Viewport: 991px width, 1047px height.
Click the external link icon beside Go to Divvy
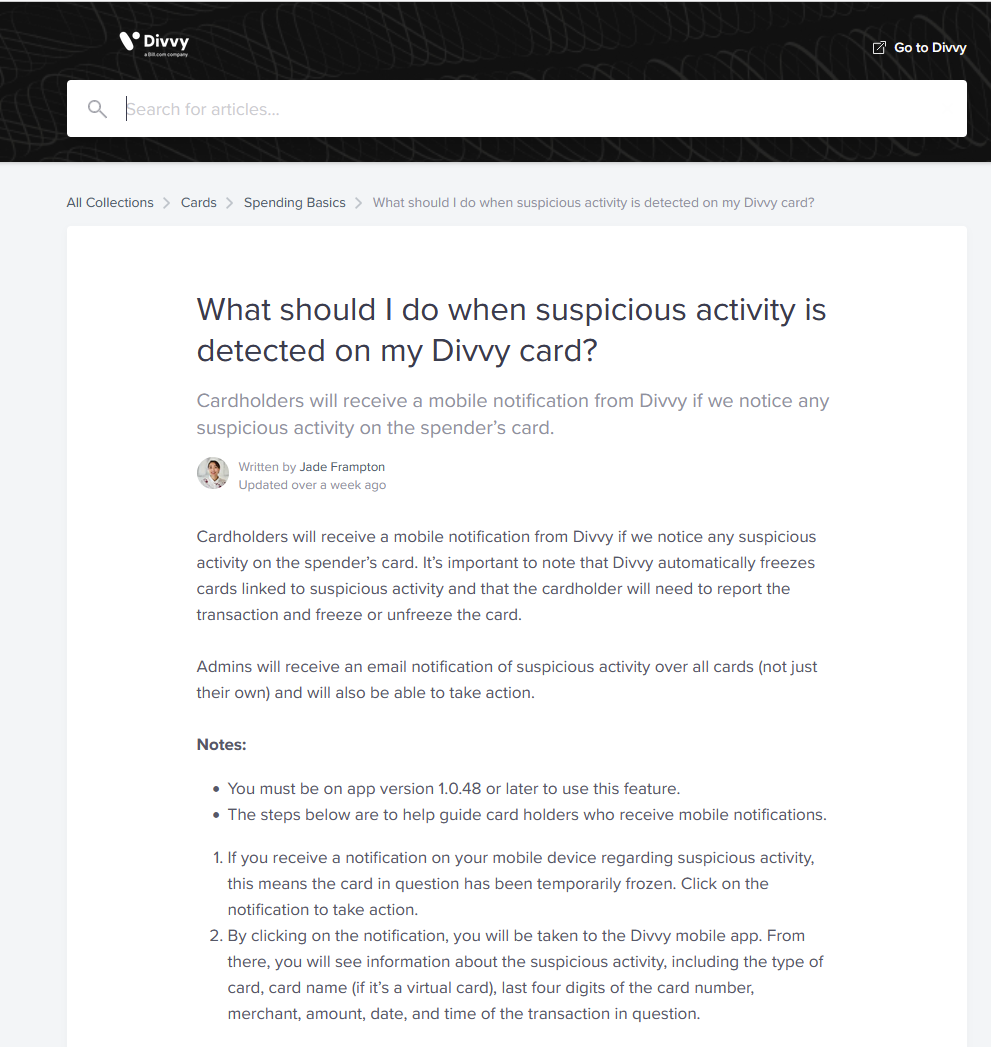click(879, 48)
